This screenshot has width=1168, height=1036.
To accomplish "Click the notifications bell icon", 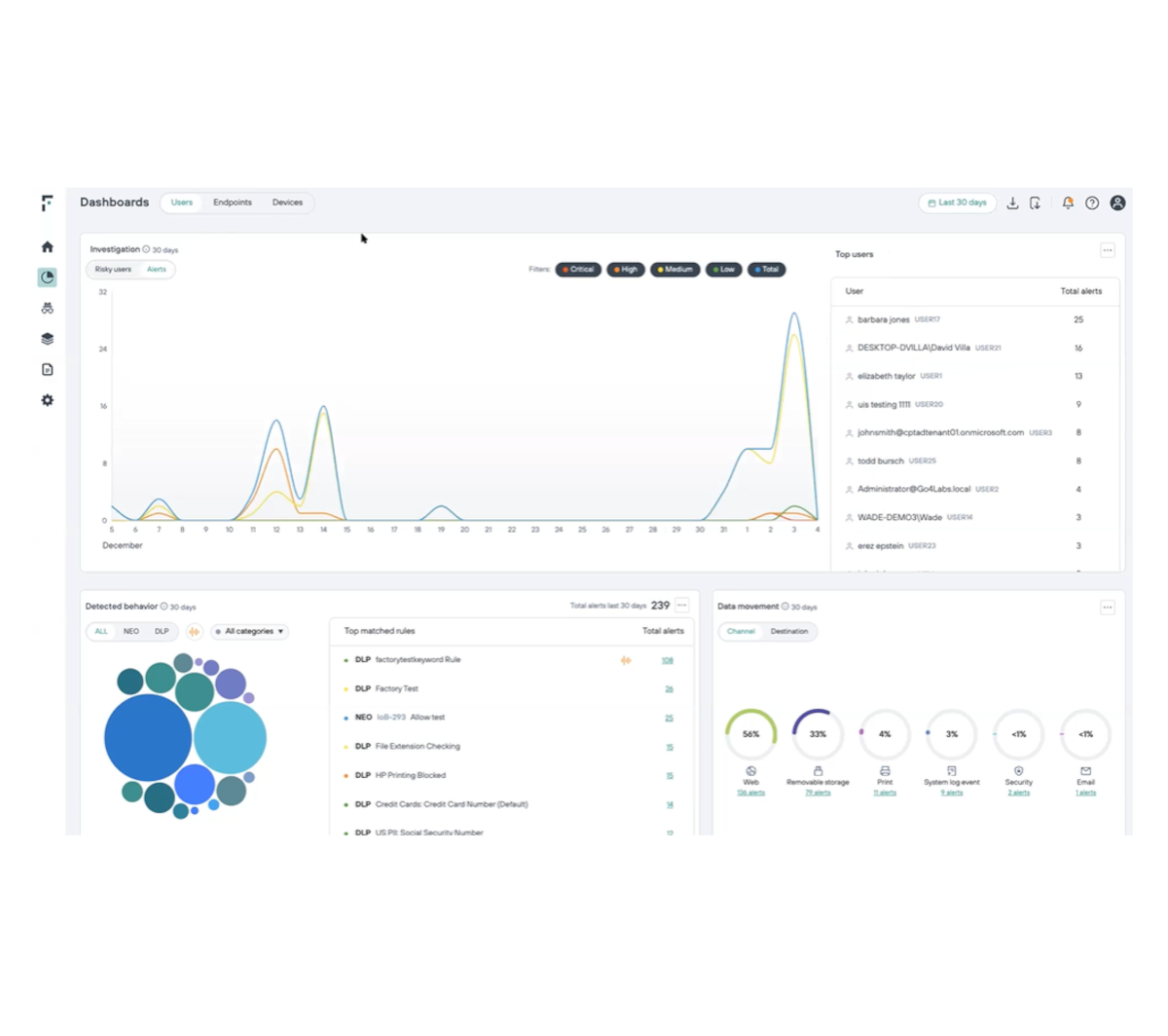I will [x=1068, y=203].
